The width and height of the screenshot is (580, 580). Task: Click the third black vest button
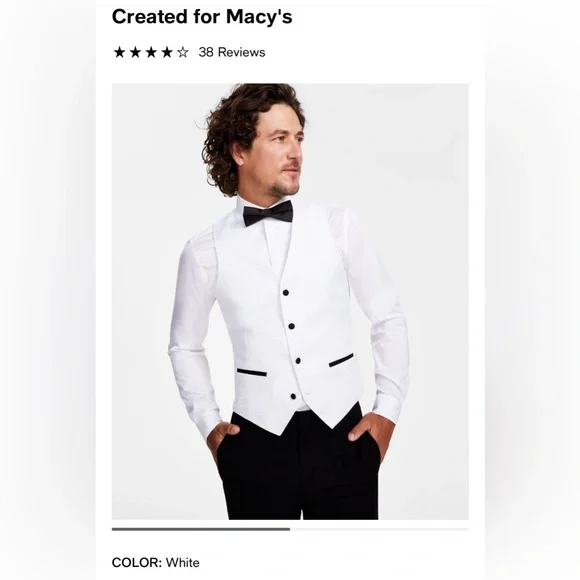pyautogui.click(x=297, y=361)
